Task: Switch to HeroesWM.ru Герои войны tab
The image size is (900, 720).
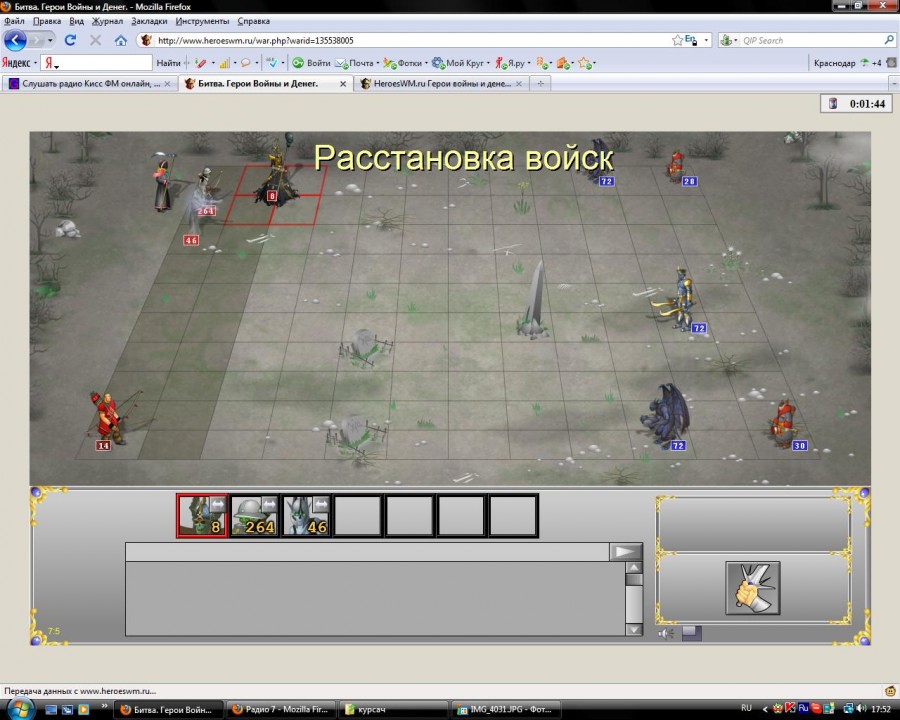Action: click(441, 84)
